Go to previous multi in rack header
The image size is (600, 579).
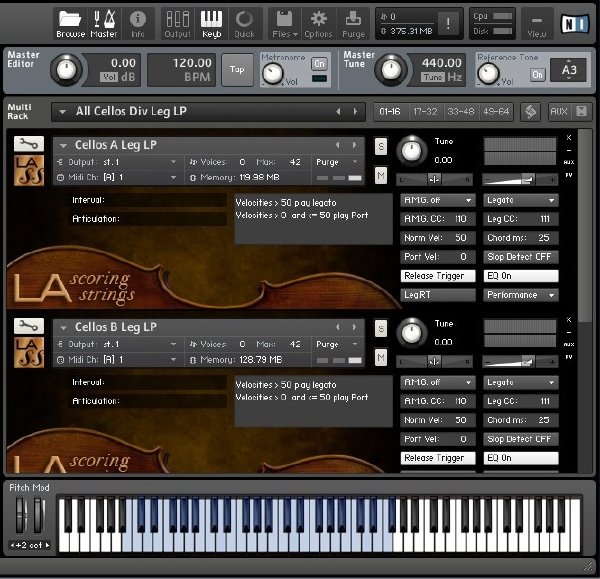pos(338,111)
